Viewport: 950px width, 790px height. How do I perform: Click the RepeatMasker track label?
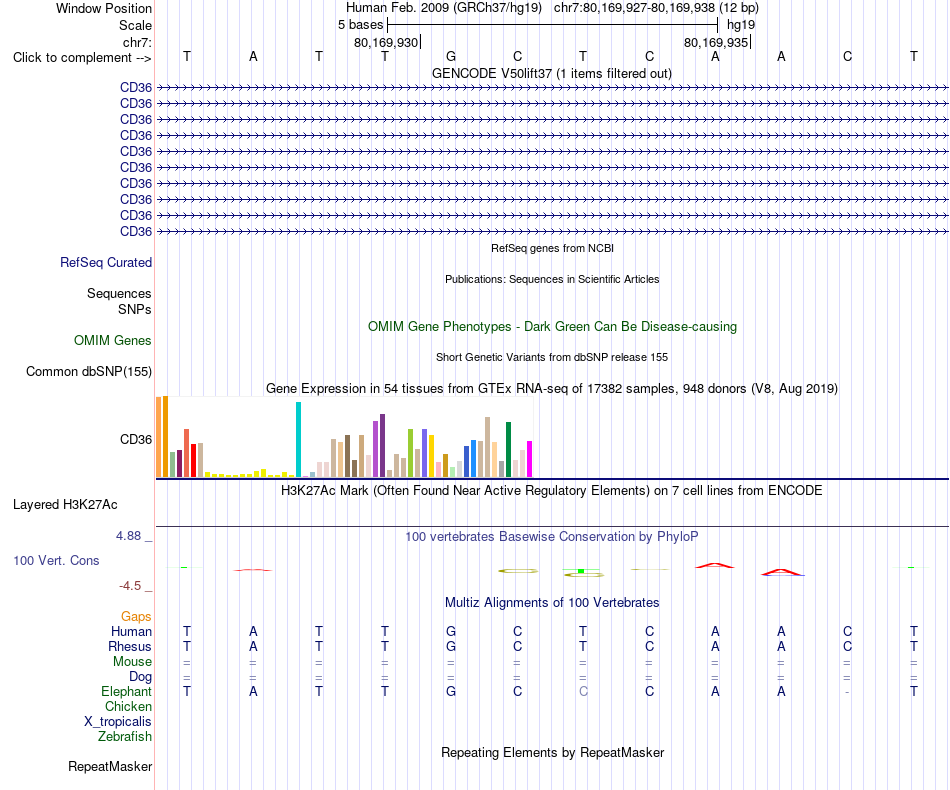pyautogui.click(x=110, y=766)
